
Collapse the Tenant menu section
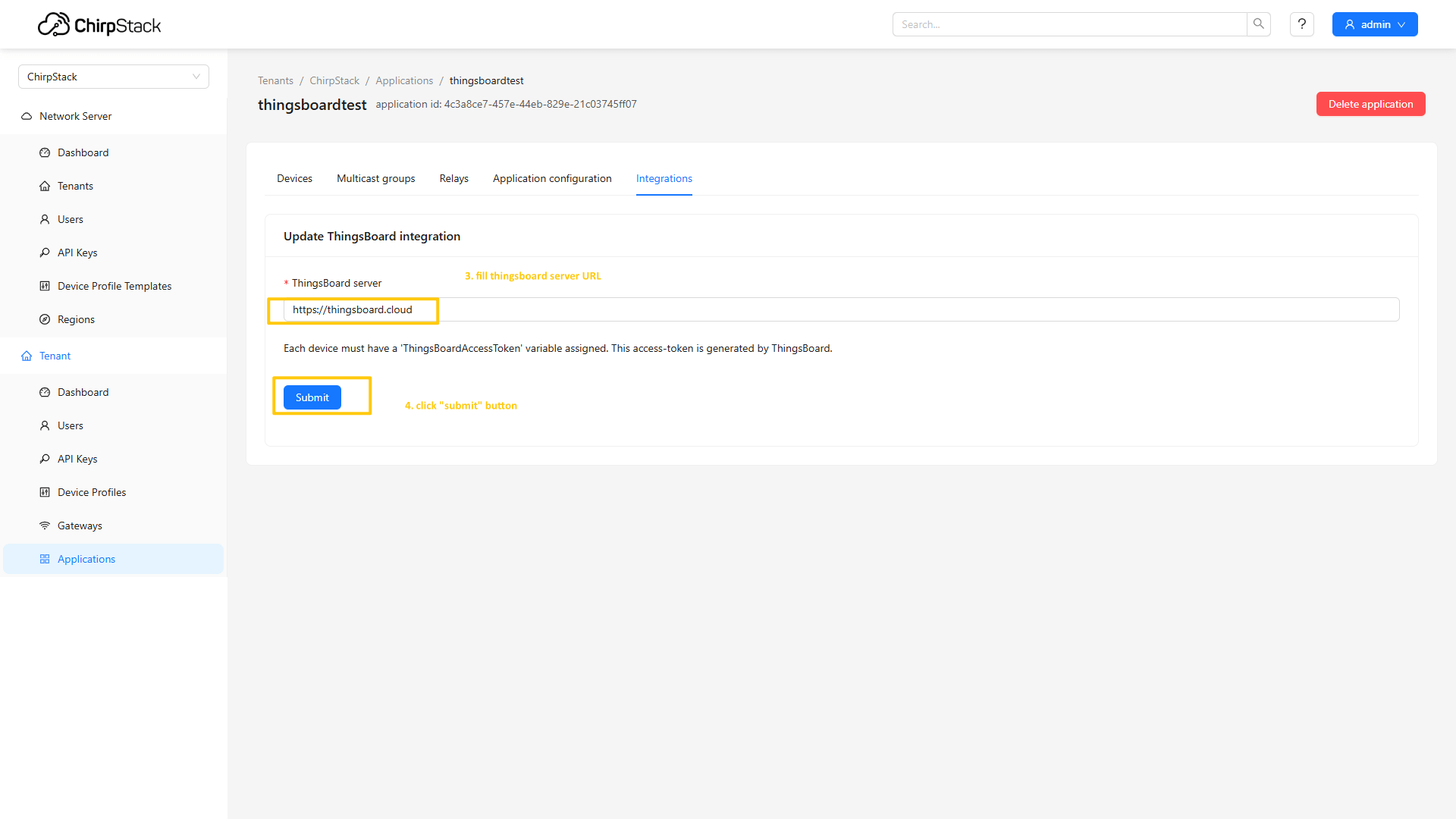[55, 356]
